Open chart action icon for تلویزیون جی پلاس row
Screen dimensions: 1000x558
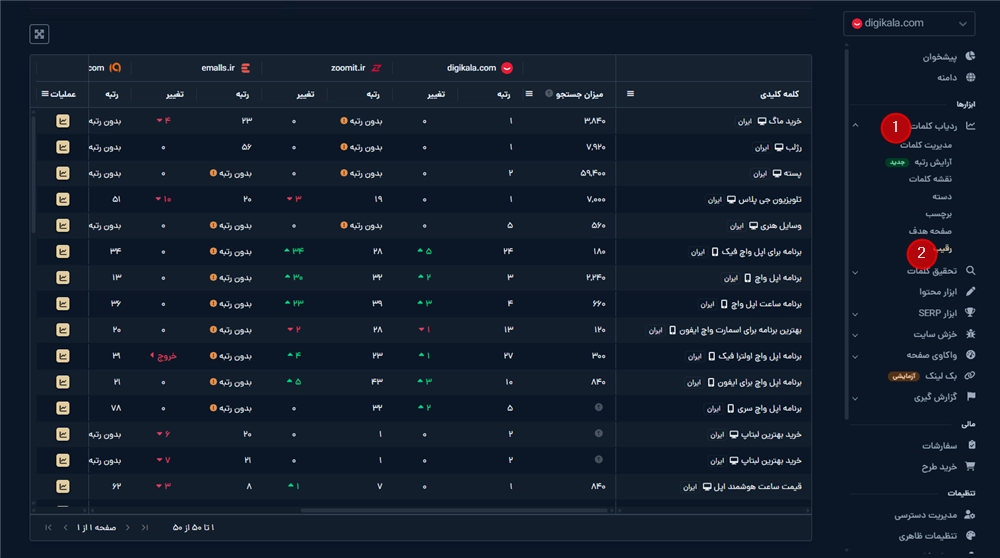pos(62,200)
